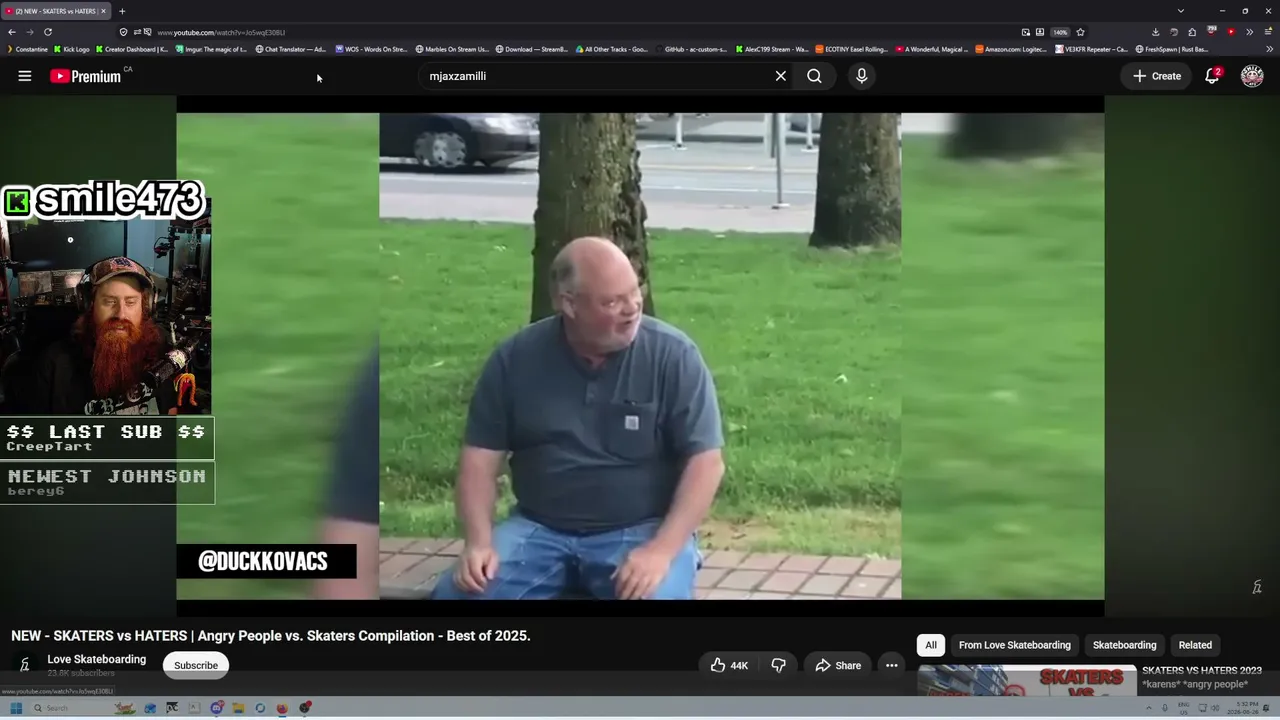Open tracking protection shield icon
Viewport: 1280px width, 720px height.
pyautogui.click(x=123, y=32)
